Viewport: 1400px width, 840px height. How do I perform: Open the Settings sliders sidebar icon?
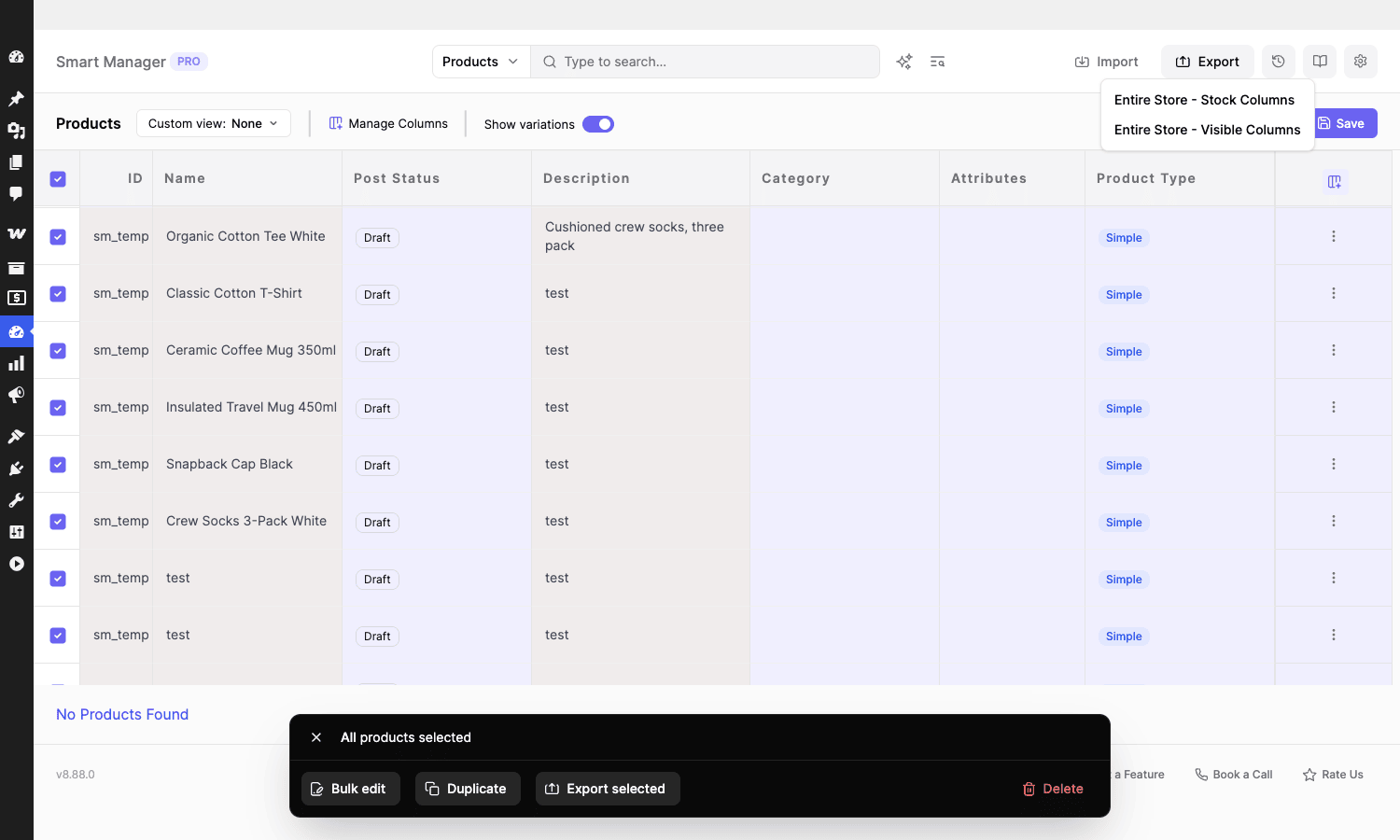click(x=16, y=532)
